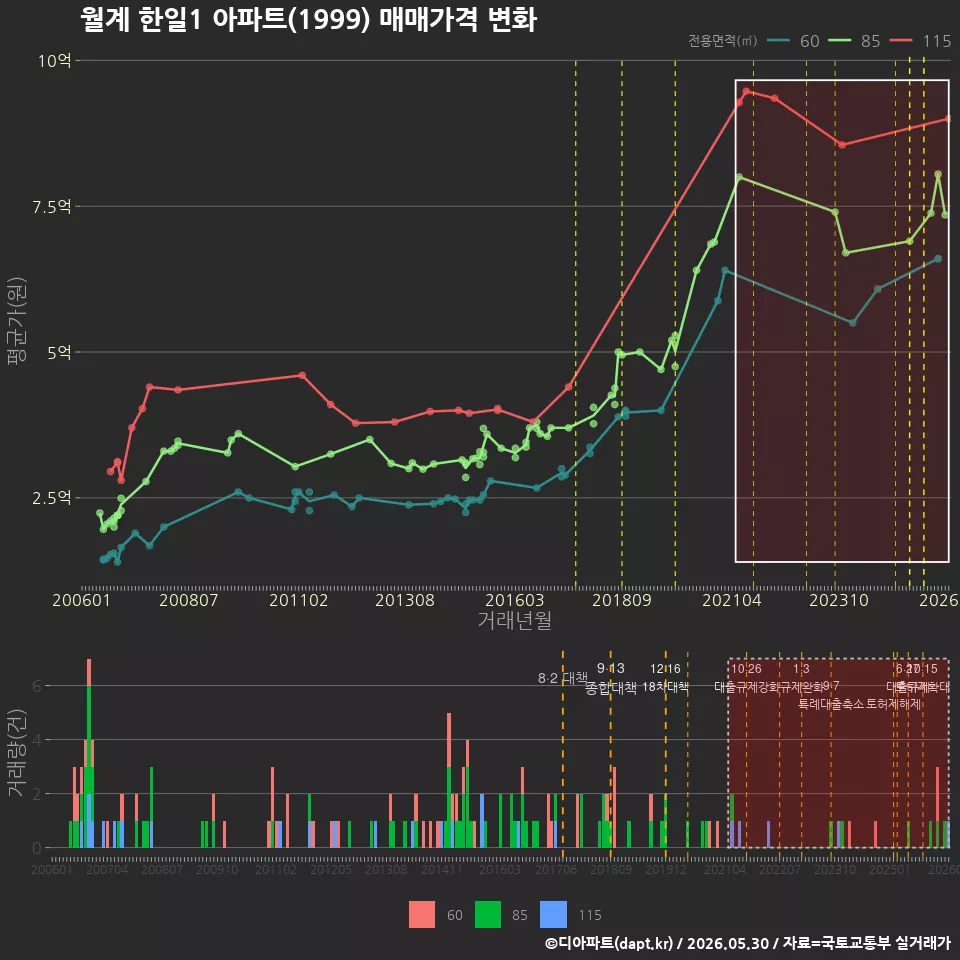Click the last teal 60 line data point
960x960 pixels.
click(938, 259)
